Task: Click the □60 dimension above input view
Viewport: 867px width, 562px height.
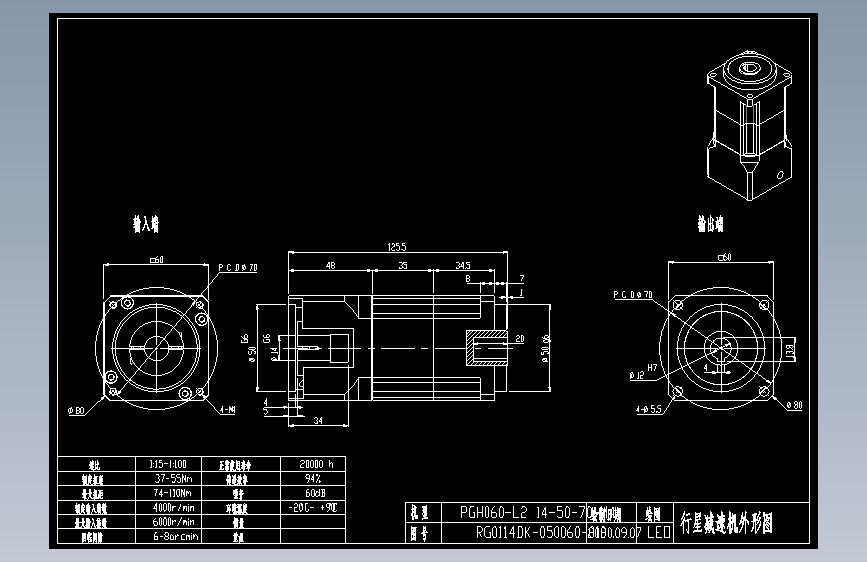Action: tap(156, 259)
